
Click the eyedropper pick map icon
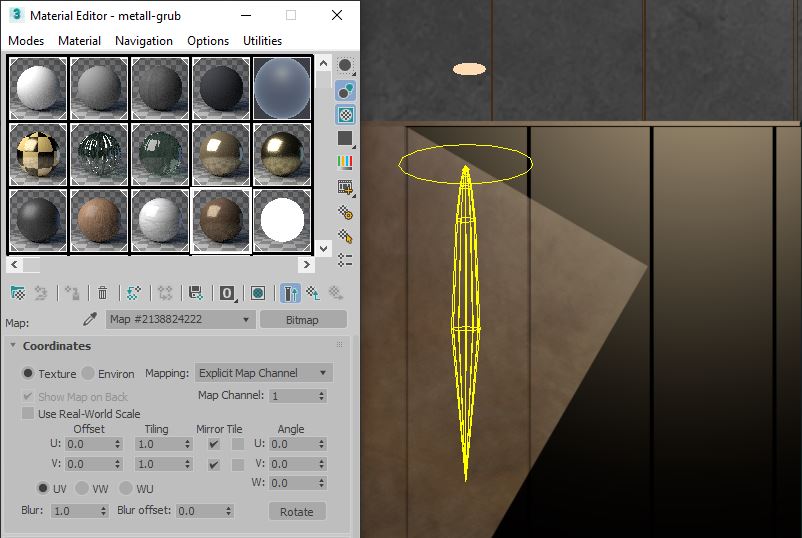90,320
